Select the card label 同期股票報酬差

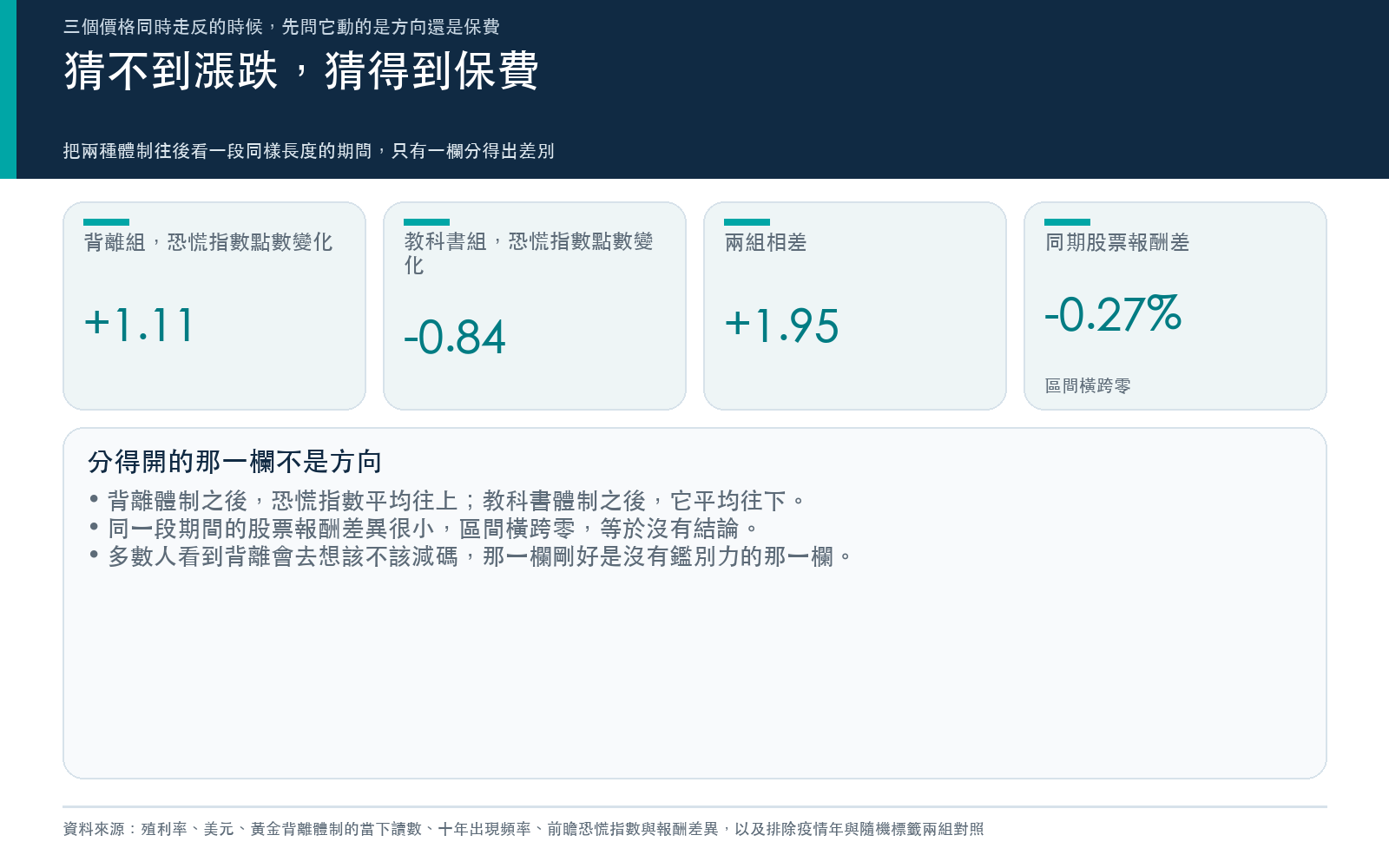tap(1117, 242)
